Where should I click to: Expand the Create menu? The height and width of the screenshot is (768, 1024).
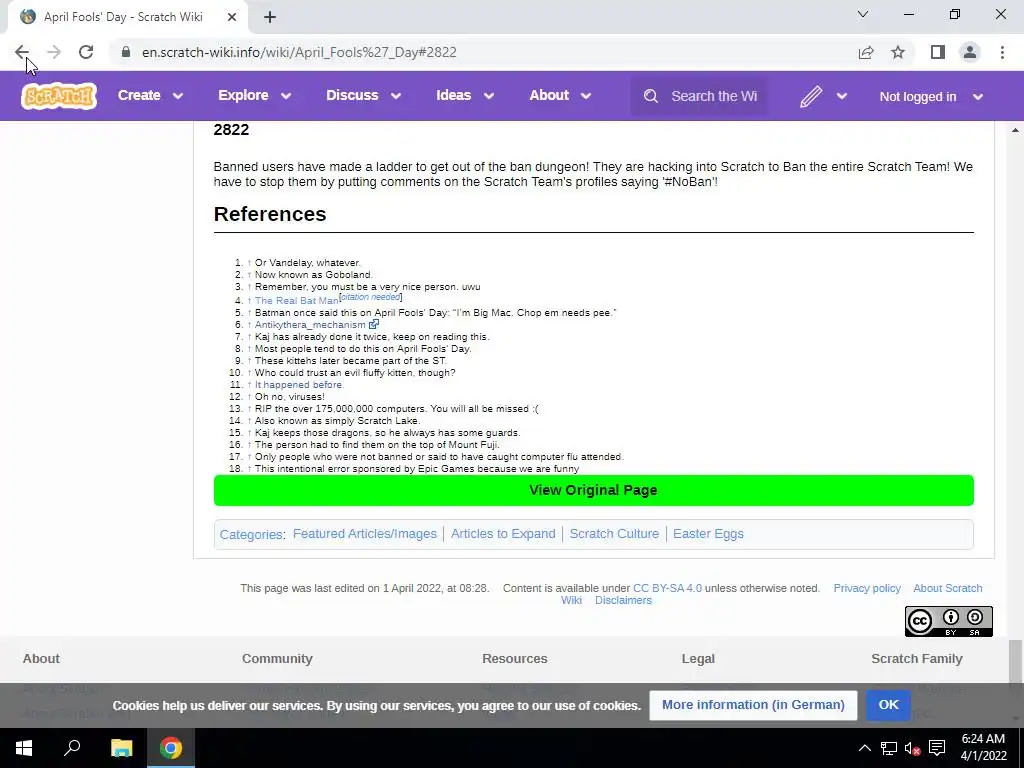[x=150, y=95]
